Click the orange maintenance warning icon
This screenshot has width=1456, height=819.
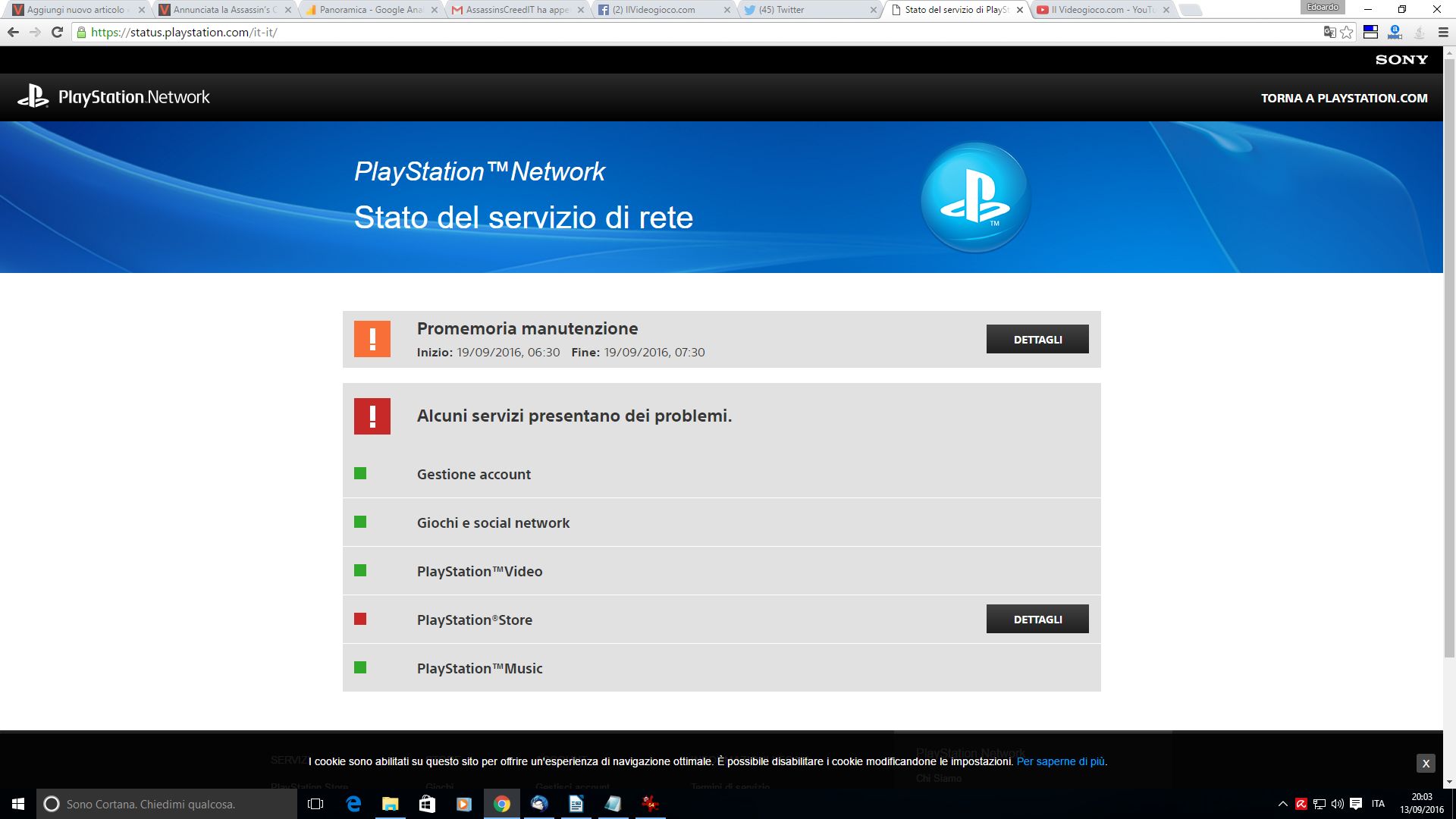click(372, 339)
